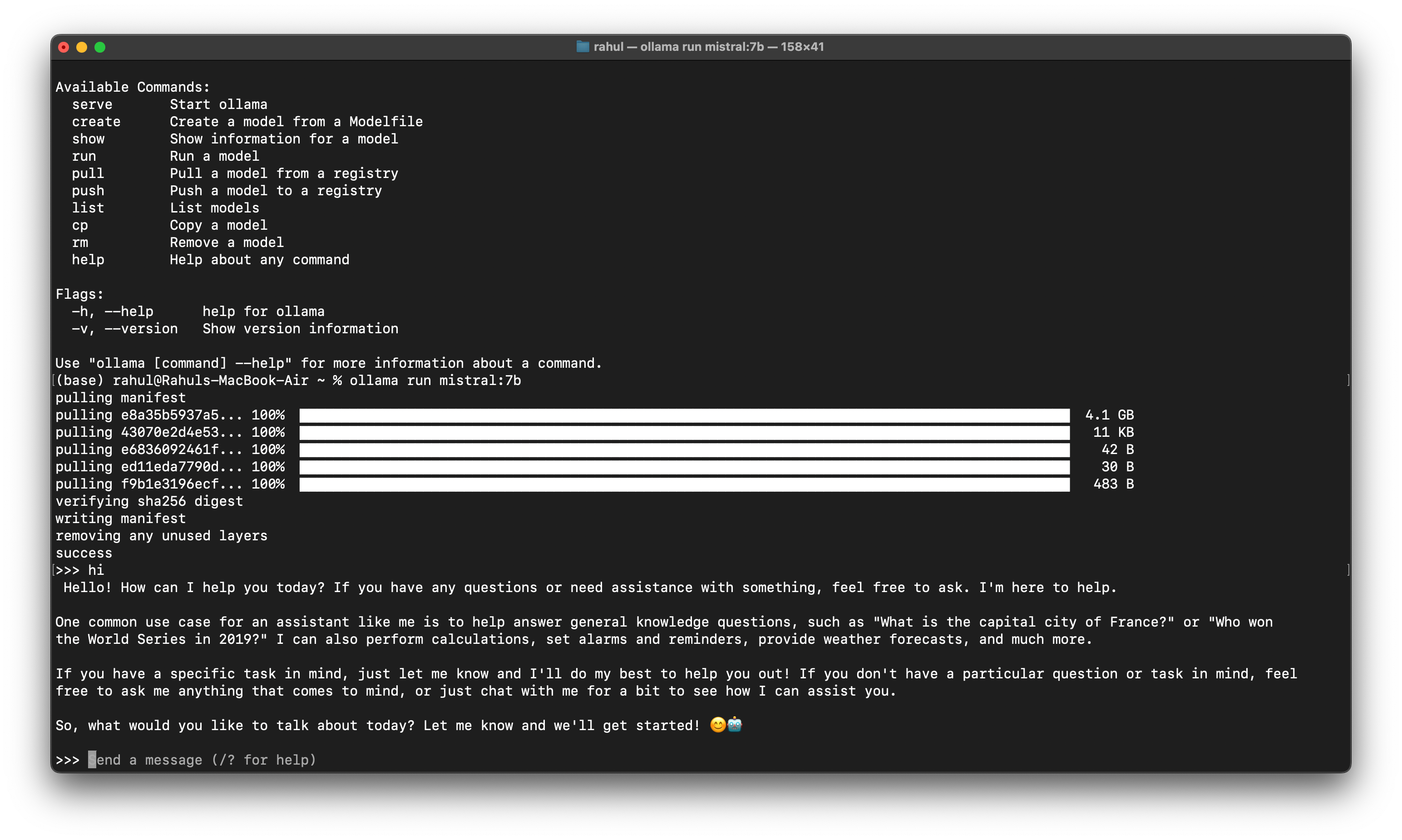The image size is (1402, 840).
Task: Click the 11 KB progress bar
Action: click(684, 433)
